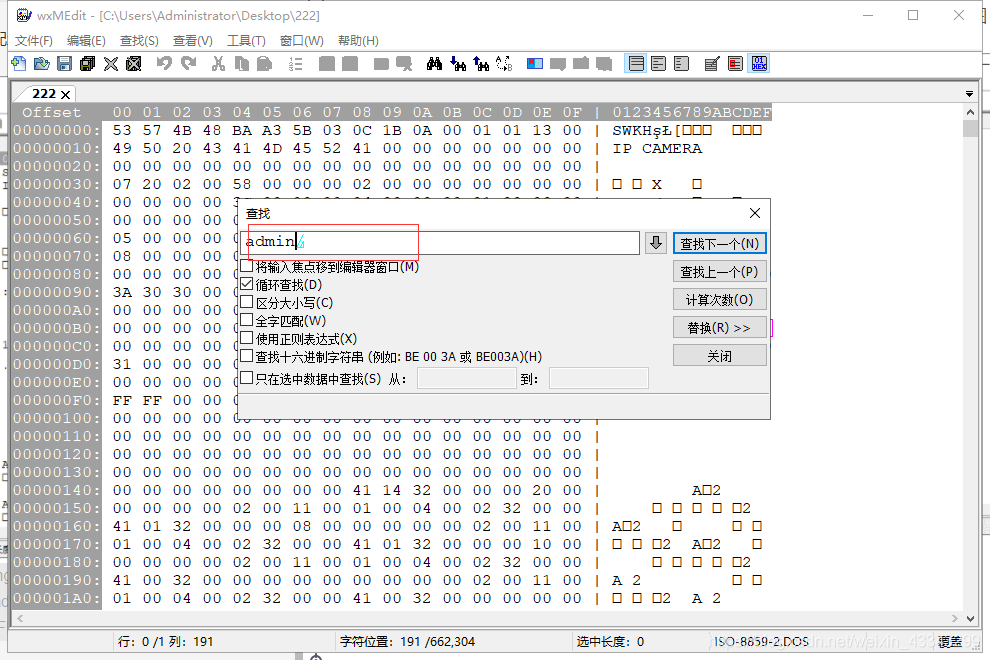The image size is (990, 660).
Task: Click the Open File toolbar icon
Action: click(x=42, y=64)
